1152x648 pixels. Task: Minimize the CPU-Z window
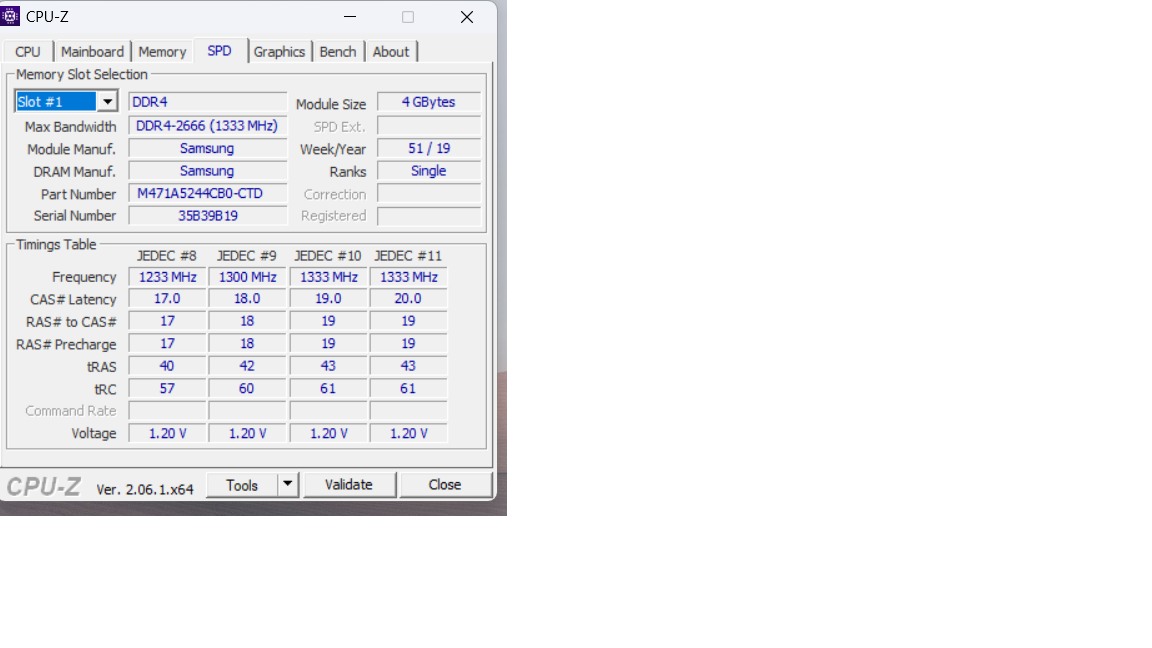[350, 17]
